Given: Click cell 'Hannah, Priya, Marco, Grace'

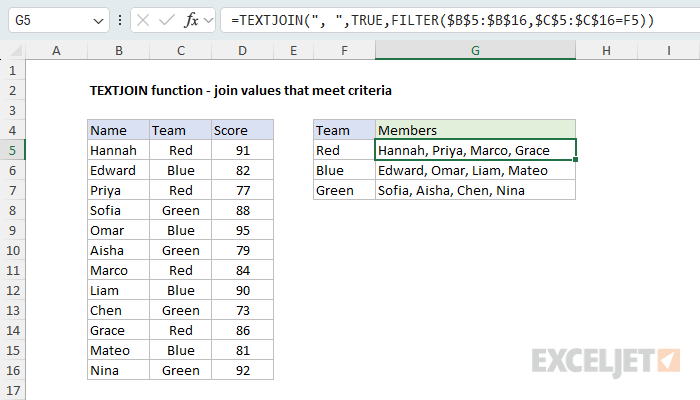Looking at the screenshot, I should click(475, 150).
